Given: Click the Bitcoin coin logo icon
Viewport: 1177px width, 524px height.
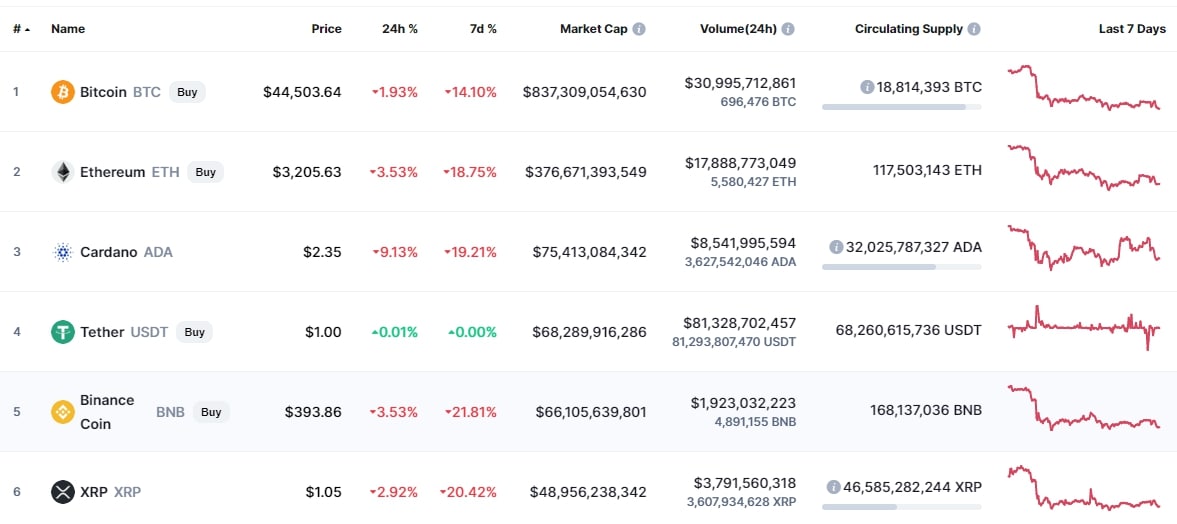Looking at the screenshot, I should click(62, 92).
